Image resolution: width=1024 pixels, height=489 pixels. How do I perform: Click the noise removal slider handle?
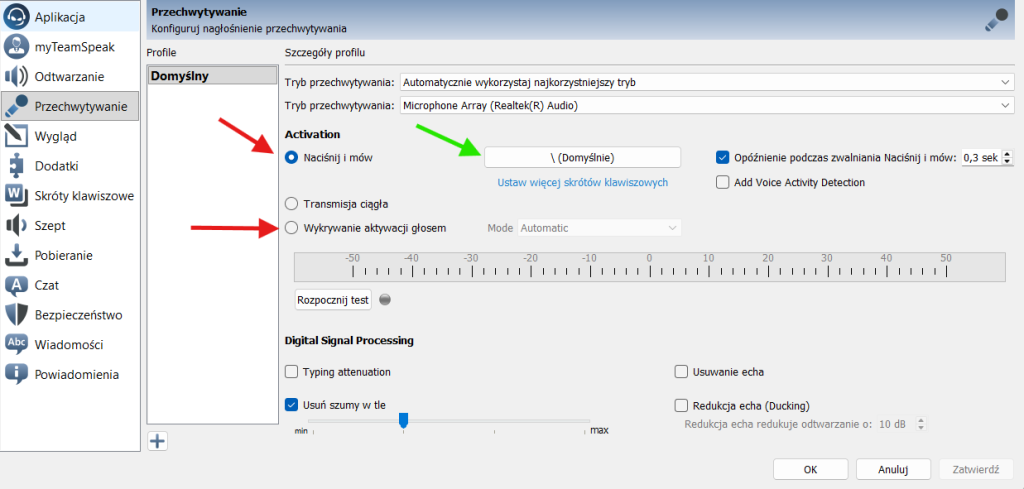pyautogui.click(x=404, y=420)
